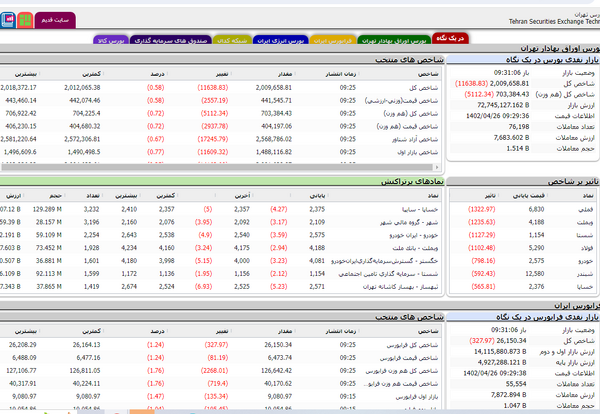Click the right arrow of index table scrollbar
Image resolution: width=600 pixels, height=414 pixels.
(437, 167)
